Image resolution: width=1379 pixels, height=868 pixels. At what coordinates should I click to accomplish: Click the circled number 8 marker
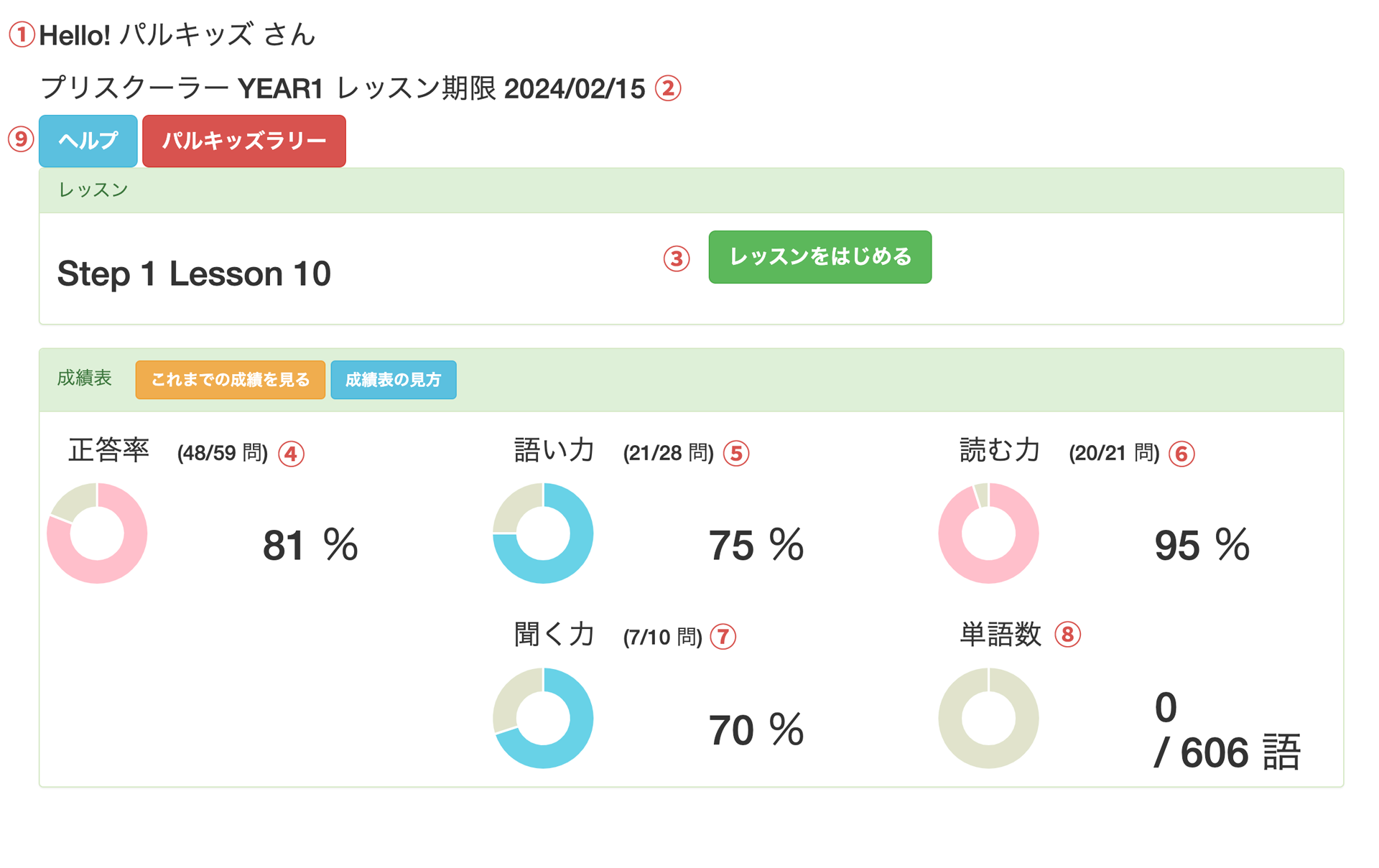pos(1067,635)
